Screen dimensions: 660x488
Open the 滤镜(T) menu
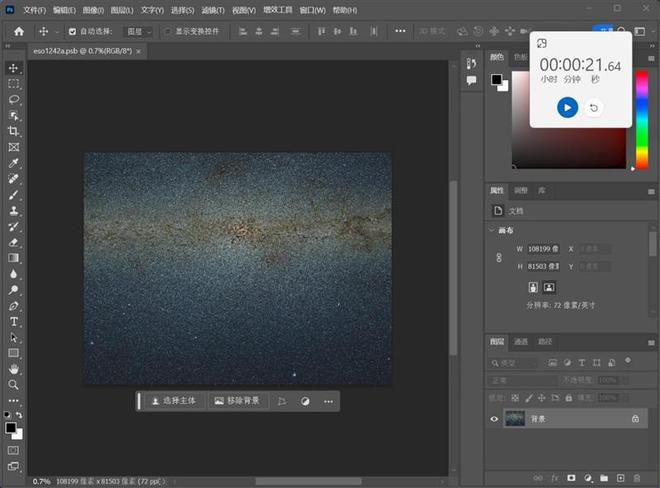tap(213, 10)
